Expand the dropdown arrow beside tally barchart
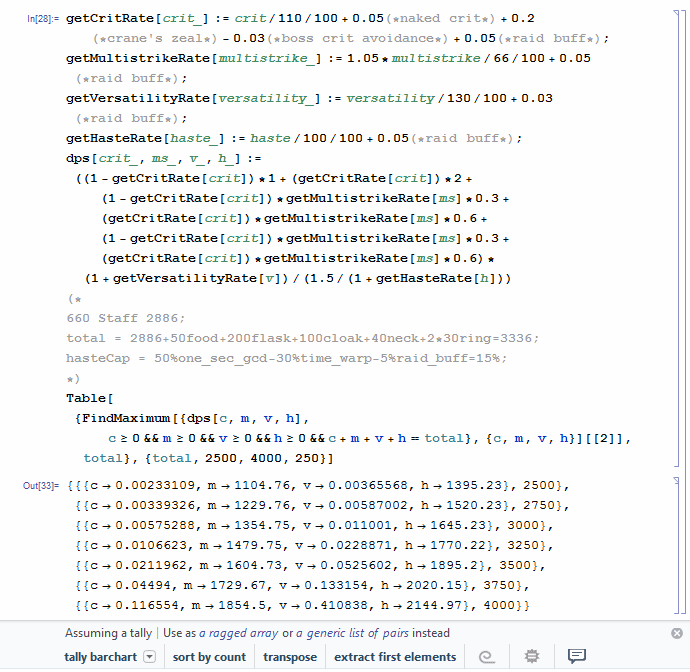Screen dimensions: 690x672 pyautogui.click(x=150, y=657)
